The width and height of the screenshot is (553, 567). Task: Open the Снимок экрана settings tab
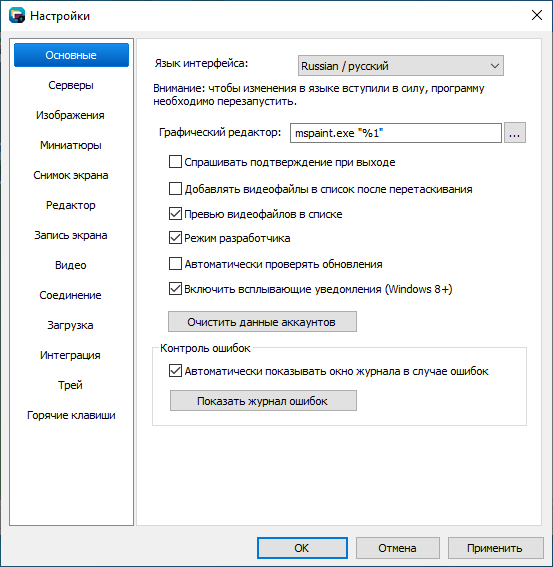pos(71,175)
